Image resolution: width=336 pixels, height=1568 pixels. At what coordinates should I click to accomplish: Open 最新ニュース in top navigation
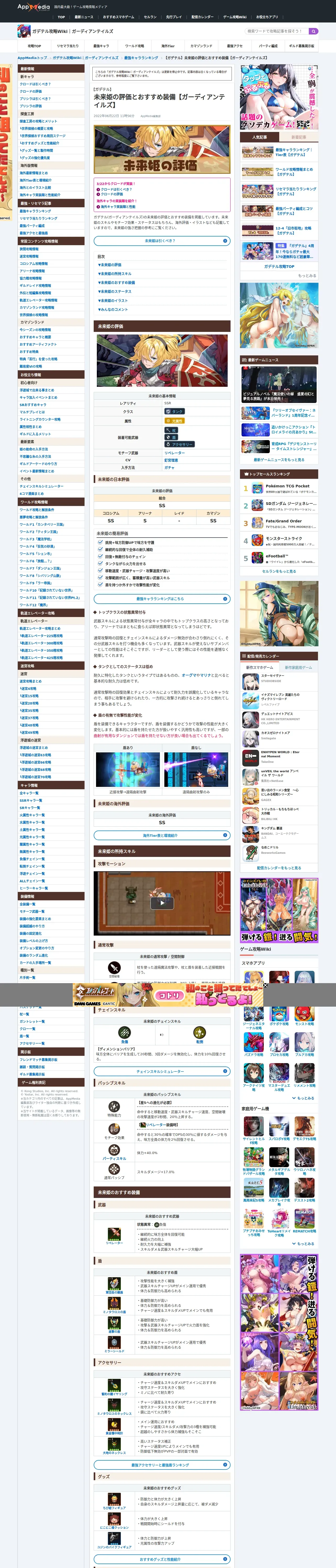[x=84, y=17]
